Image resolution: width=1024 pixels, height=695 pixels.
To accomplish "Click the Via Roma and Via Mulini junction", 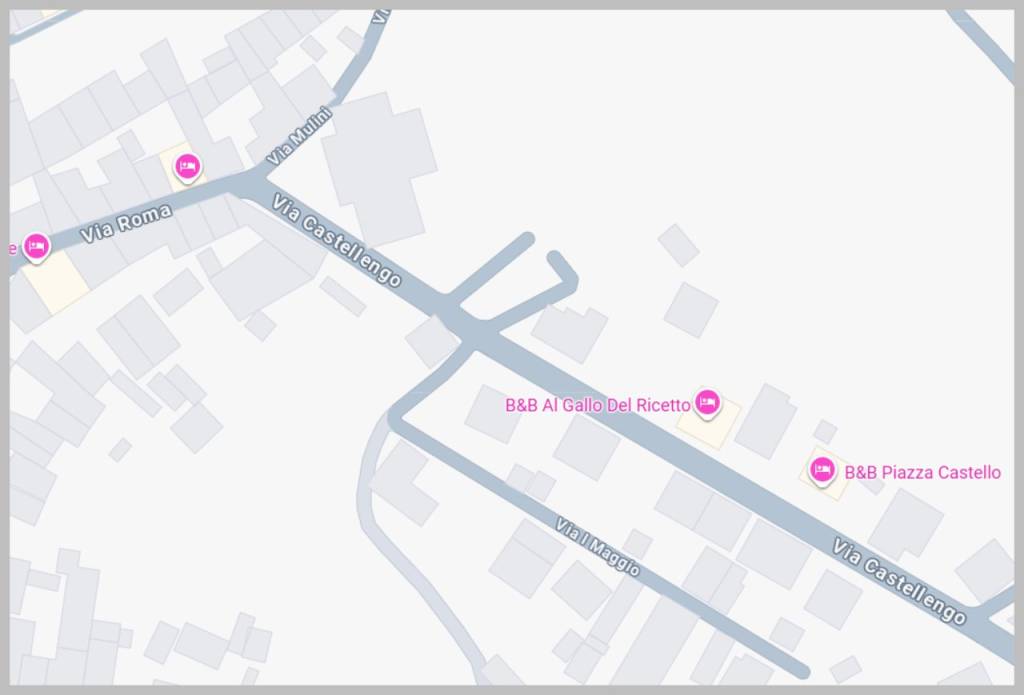I will 253,178.
